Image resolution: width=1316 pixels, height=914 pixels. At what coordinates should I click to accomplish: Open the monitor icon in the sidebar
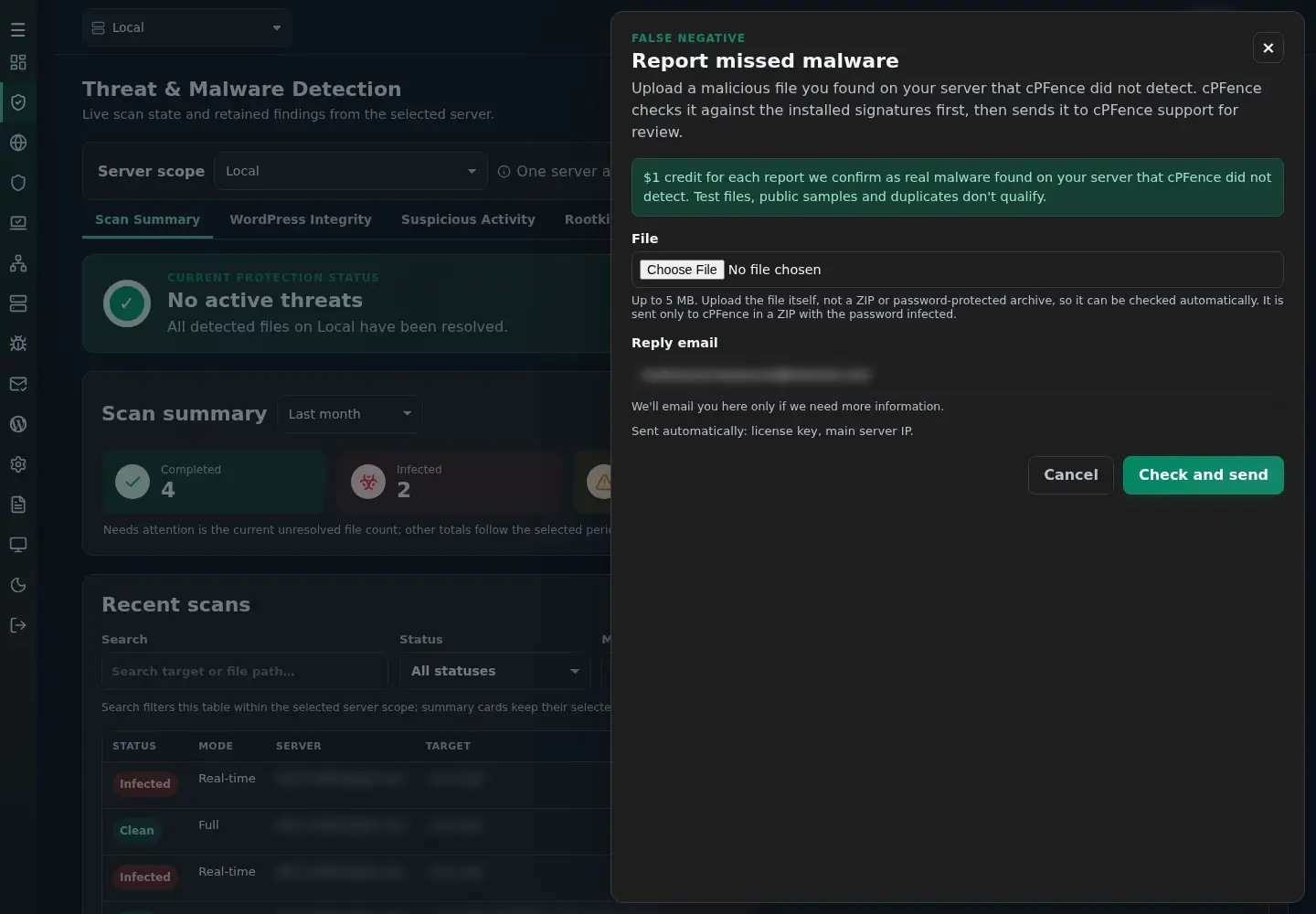18,545
